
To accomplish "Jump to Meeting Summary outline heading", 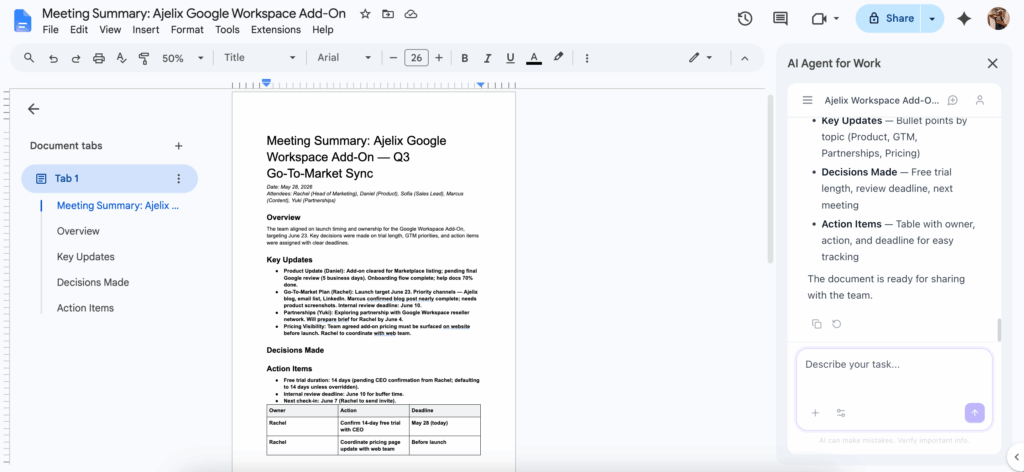I will click(x=118, y=206).
